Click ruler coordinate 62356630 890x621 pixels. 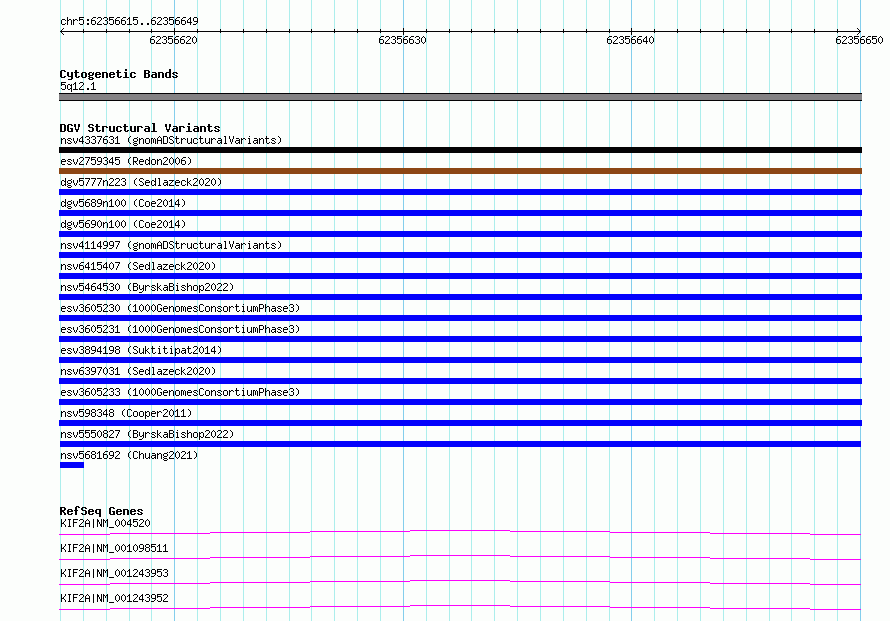coord(402,40)
